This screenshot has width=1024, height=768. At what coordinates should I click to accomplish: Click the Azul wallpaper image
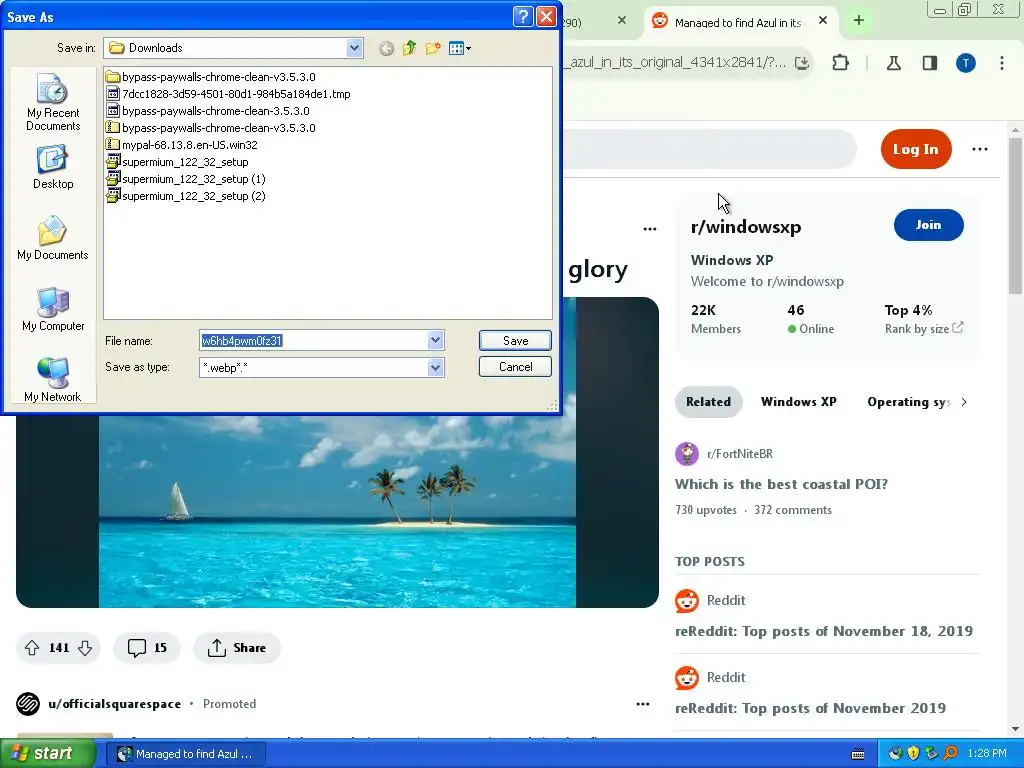(337, 511)
